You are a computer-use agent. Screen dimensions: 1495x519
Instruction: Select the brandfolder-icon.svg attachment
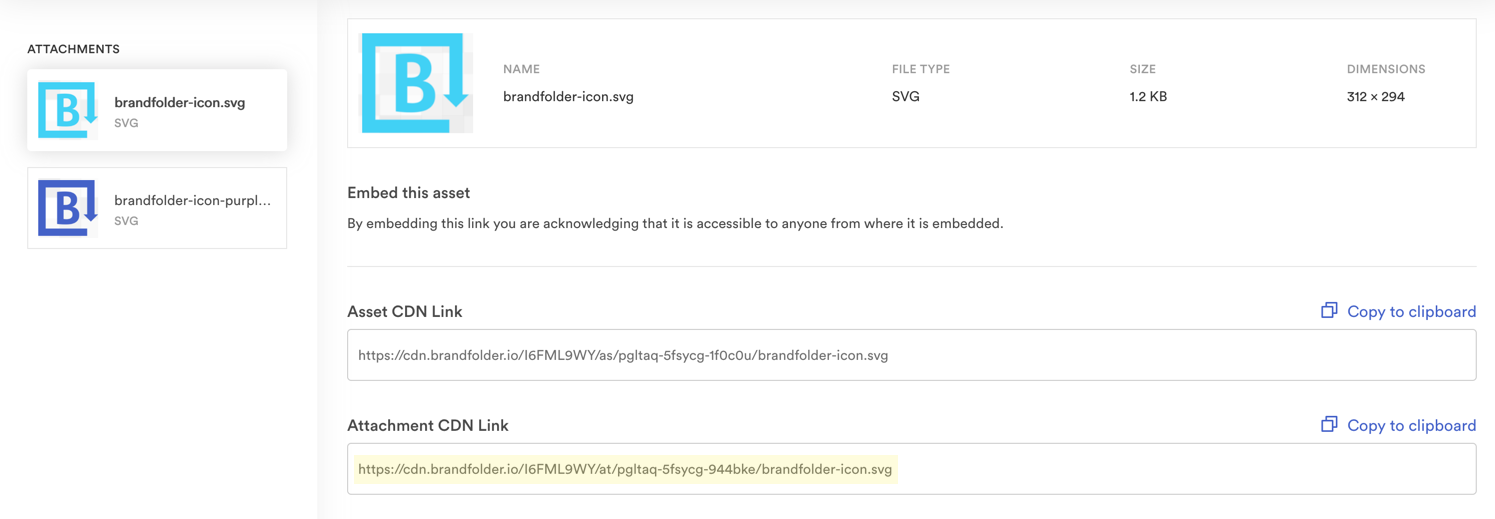157,110
